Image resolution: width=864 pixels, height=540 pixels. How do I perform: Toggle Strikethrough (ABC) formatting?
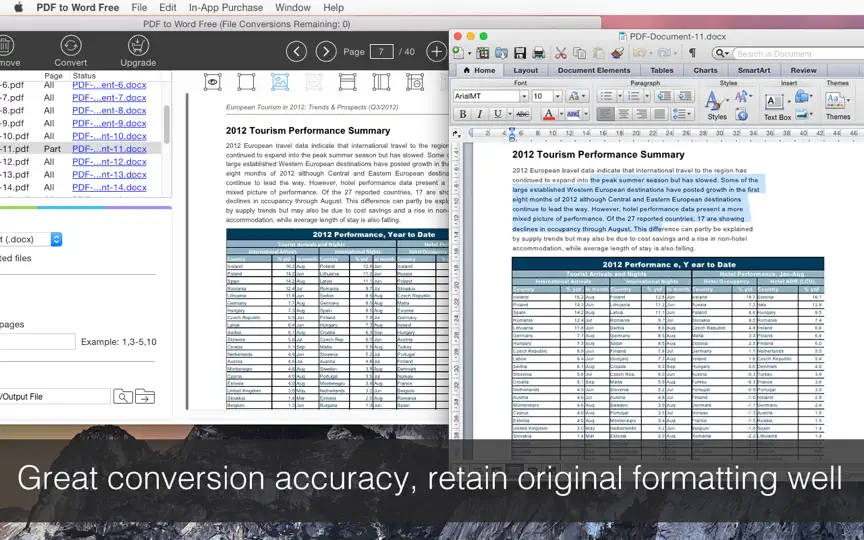(522, 114)
